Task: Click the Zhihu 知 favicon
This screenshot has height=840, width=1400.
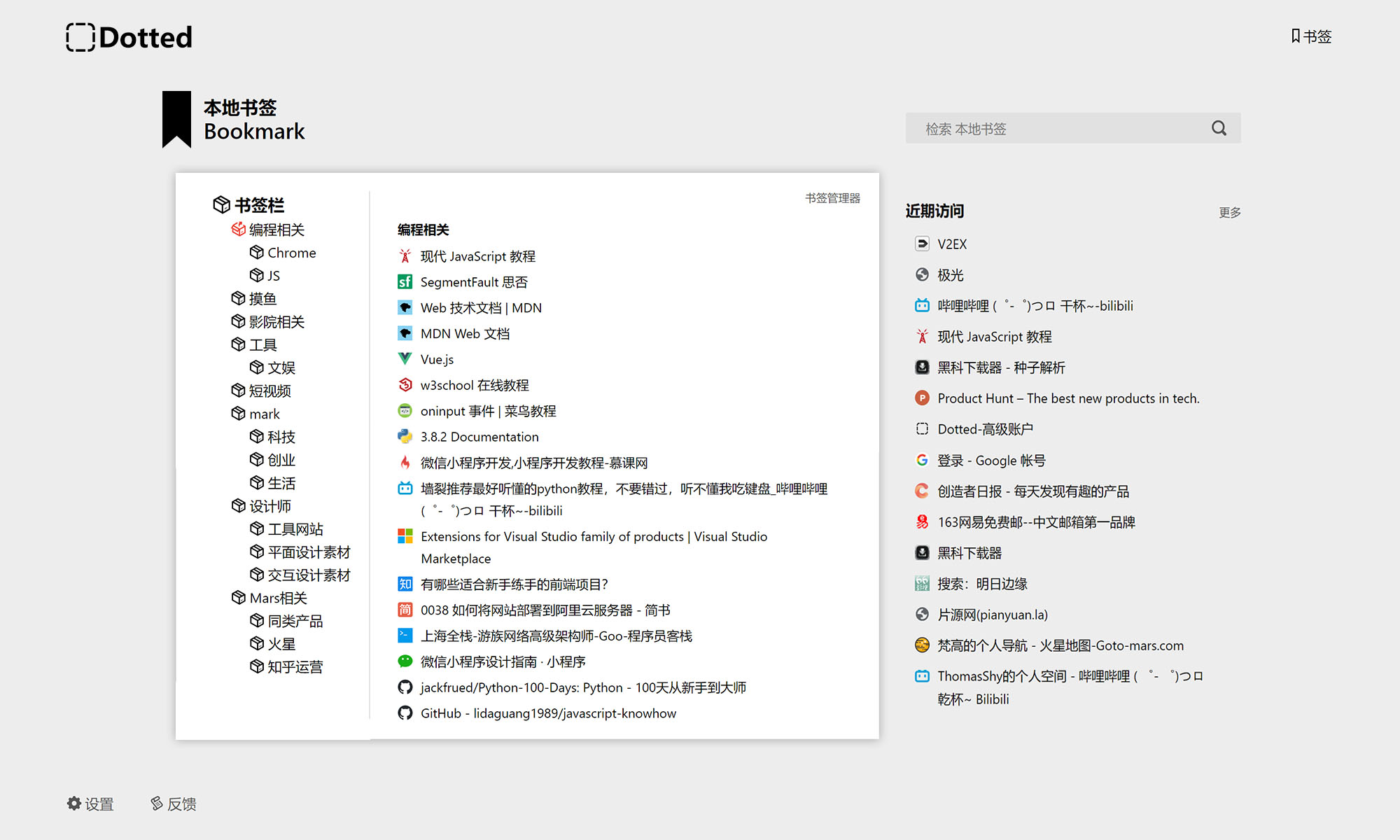Action: tap(405, 584)
